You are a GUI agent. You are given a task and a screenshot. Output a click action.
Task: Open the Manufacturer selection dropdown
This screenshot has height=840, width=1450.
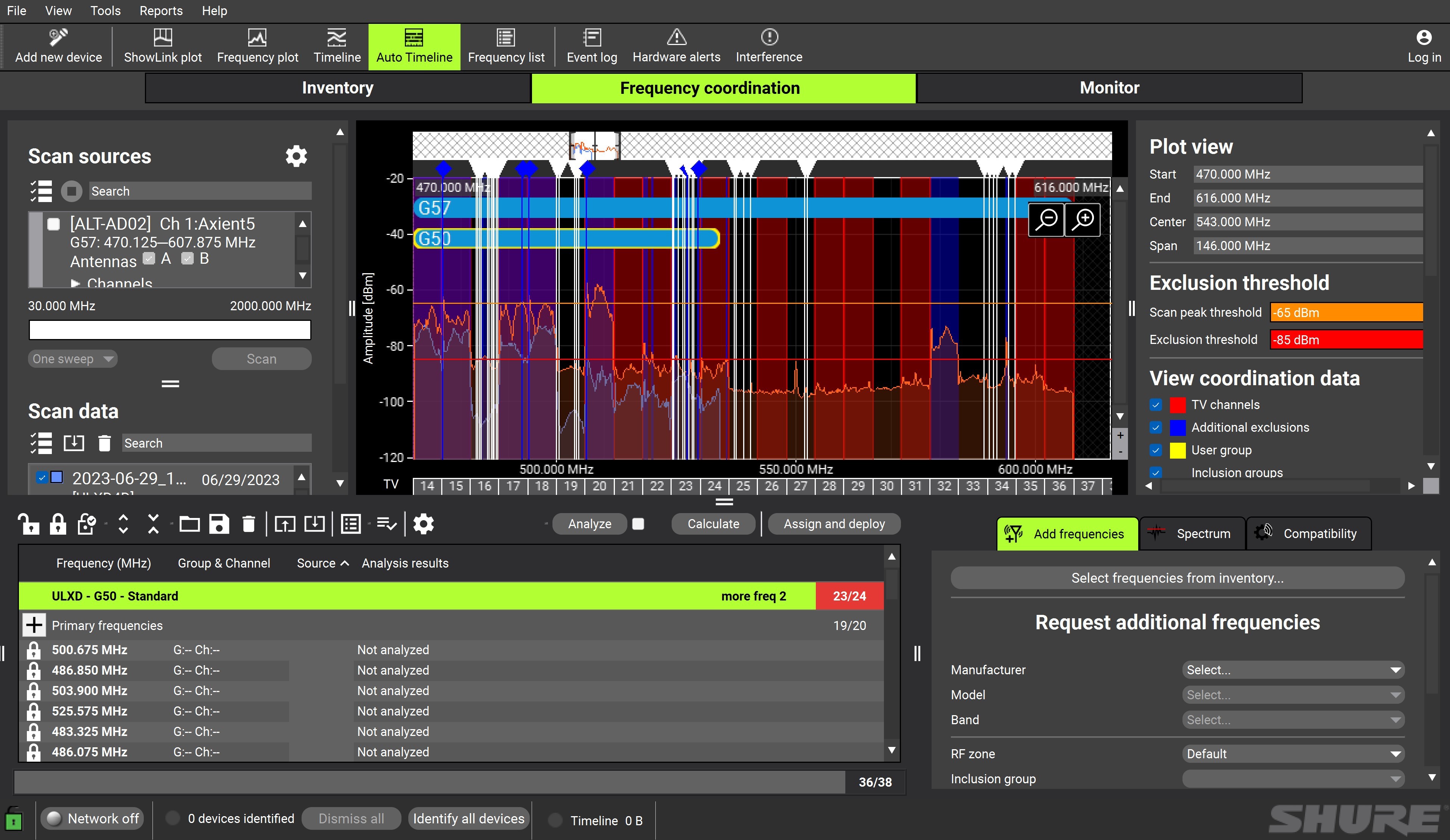tap(1292, 670)
